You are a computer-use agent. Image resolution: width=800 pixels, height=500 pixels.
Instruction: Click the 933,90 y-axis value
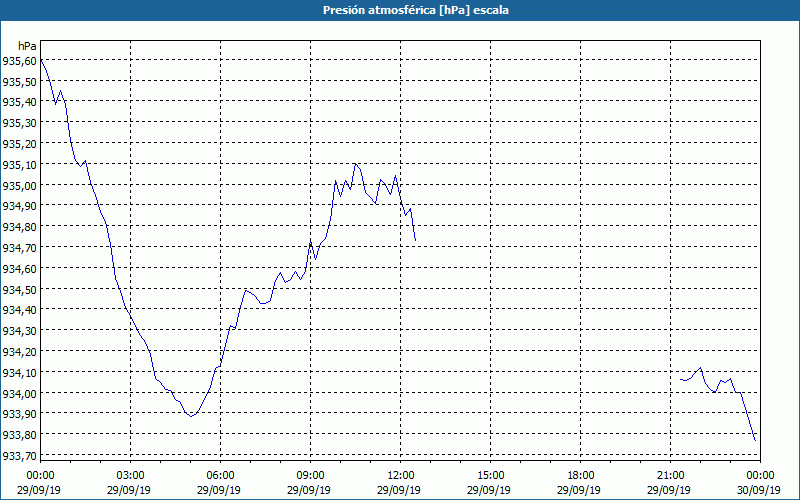click(19, 414)
